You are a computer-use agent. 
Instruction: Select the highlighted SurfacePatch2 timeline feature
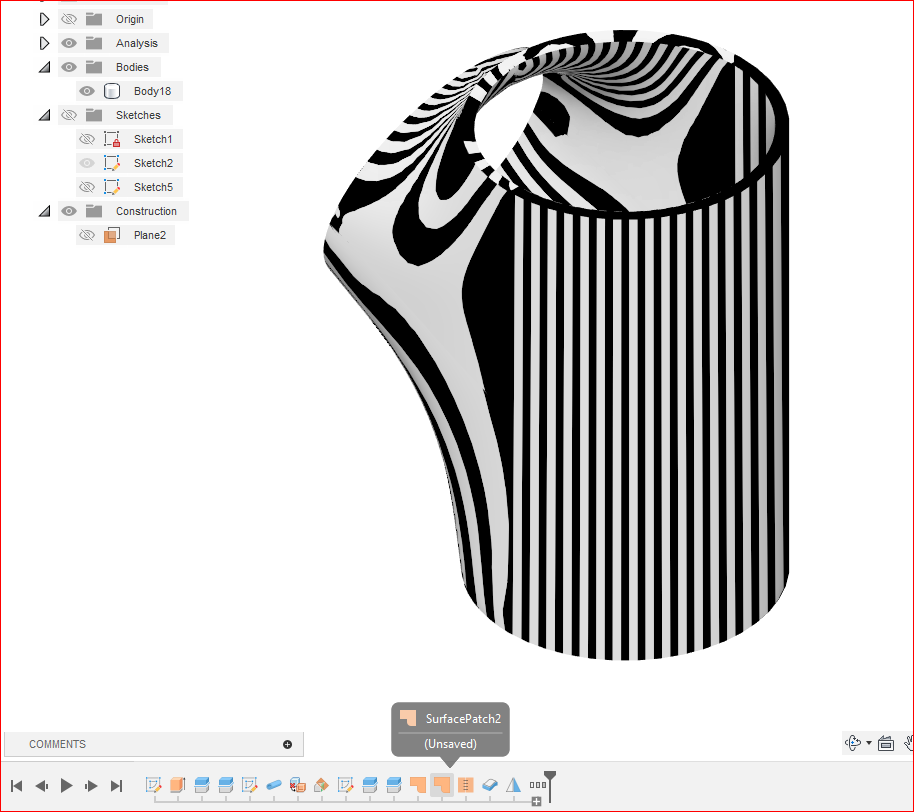[x=442, y=785]
